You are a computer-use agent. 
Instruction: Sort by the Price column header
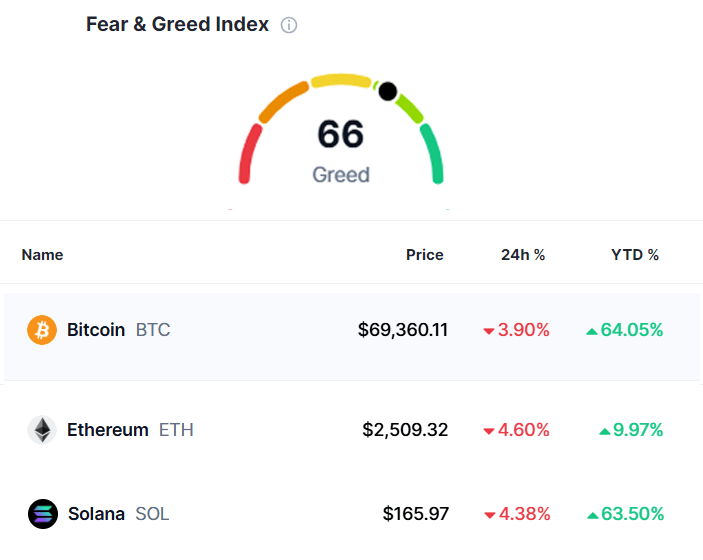424,255
